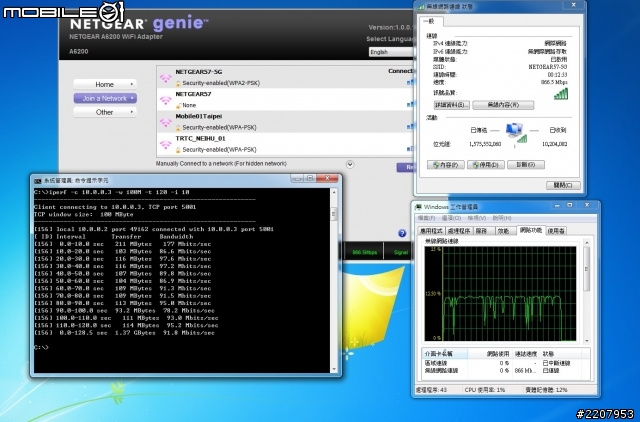This screenshot has height=422, width=640.
Task: Click the 診斷(G) diagnose button
Action: point(526,165)
